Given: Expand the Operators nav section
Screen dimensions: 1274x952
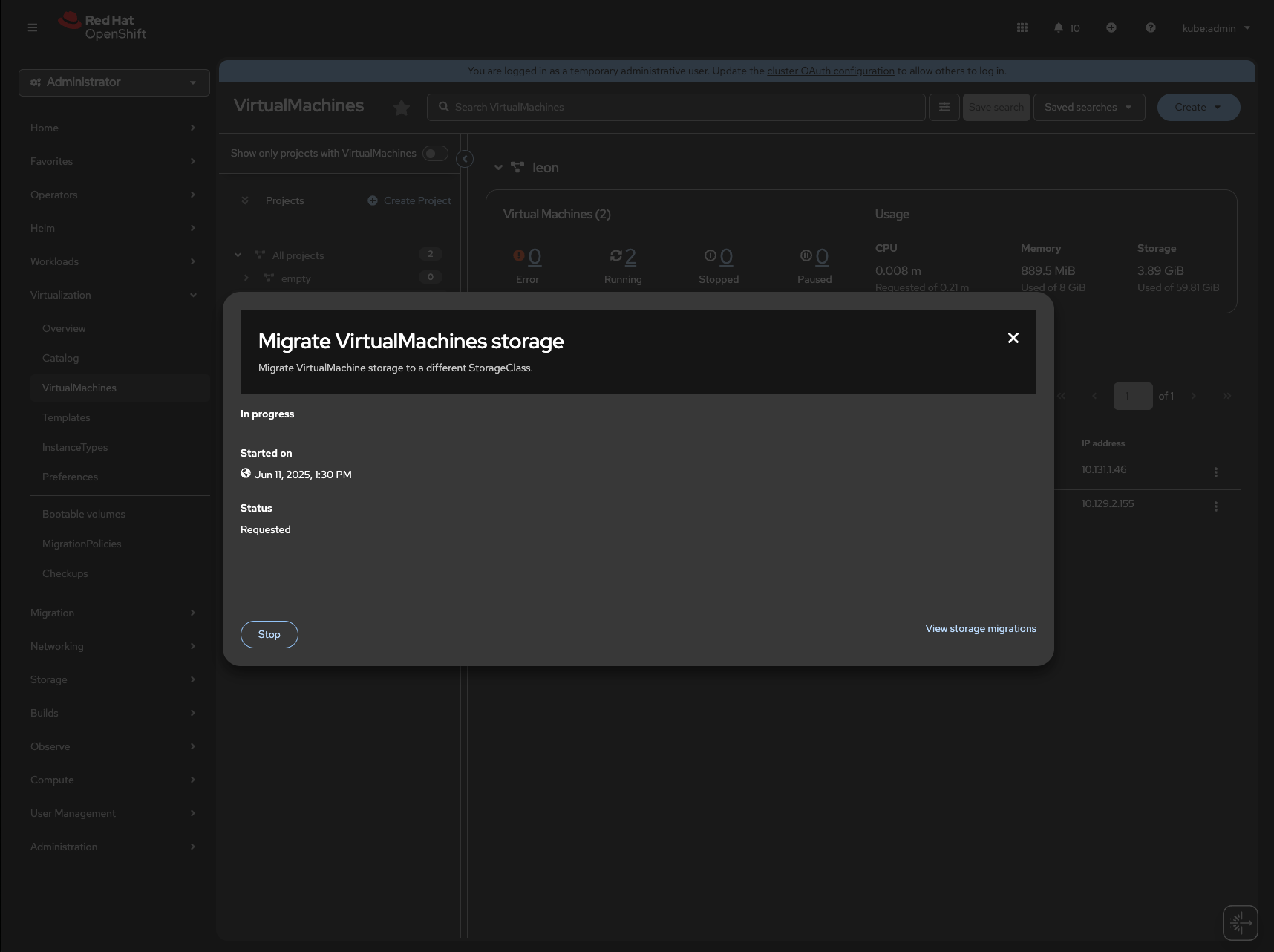Looking at the screenshot, I should coord(114,195).
